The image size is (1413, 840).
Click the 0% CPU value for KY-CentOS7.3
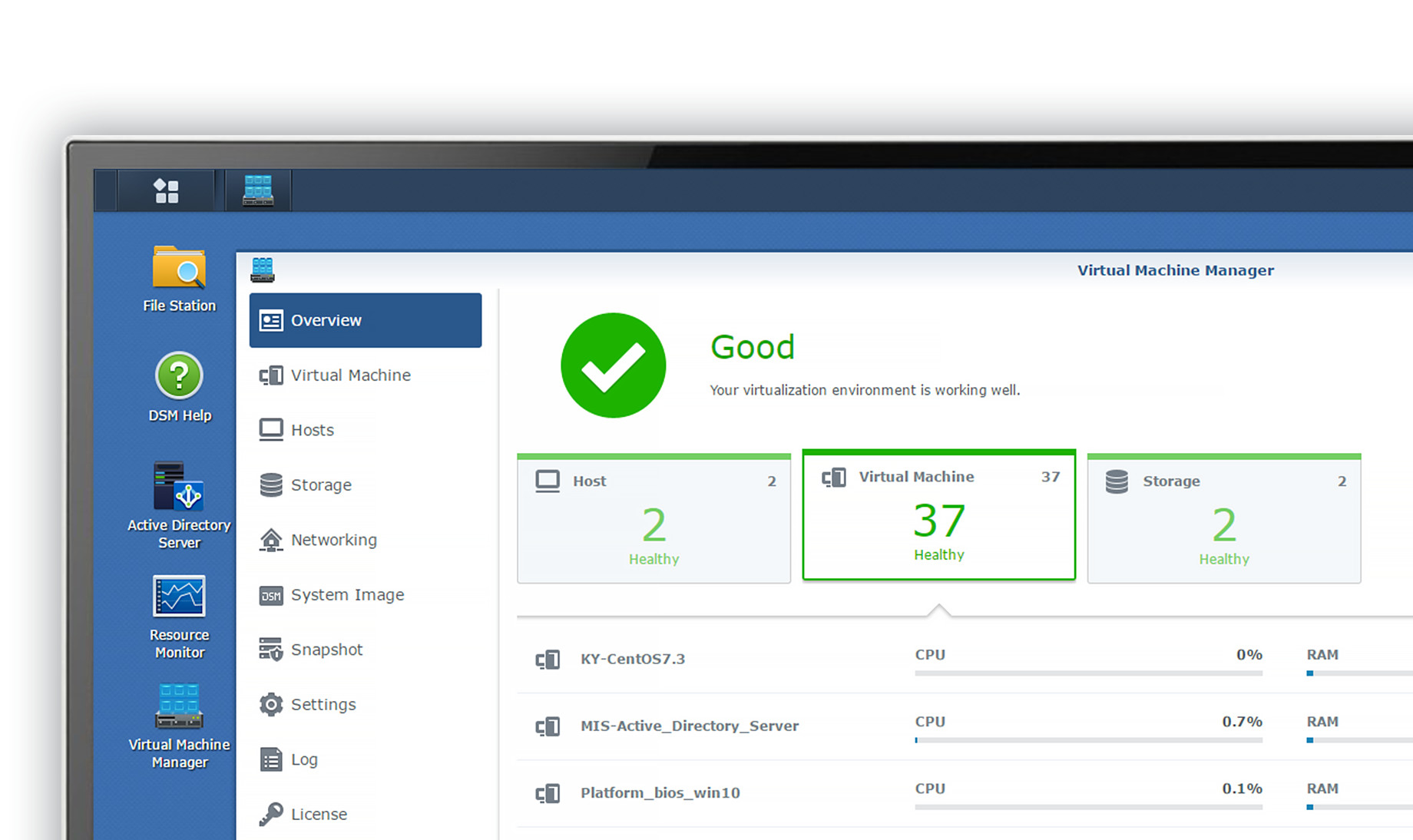1249,655
